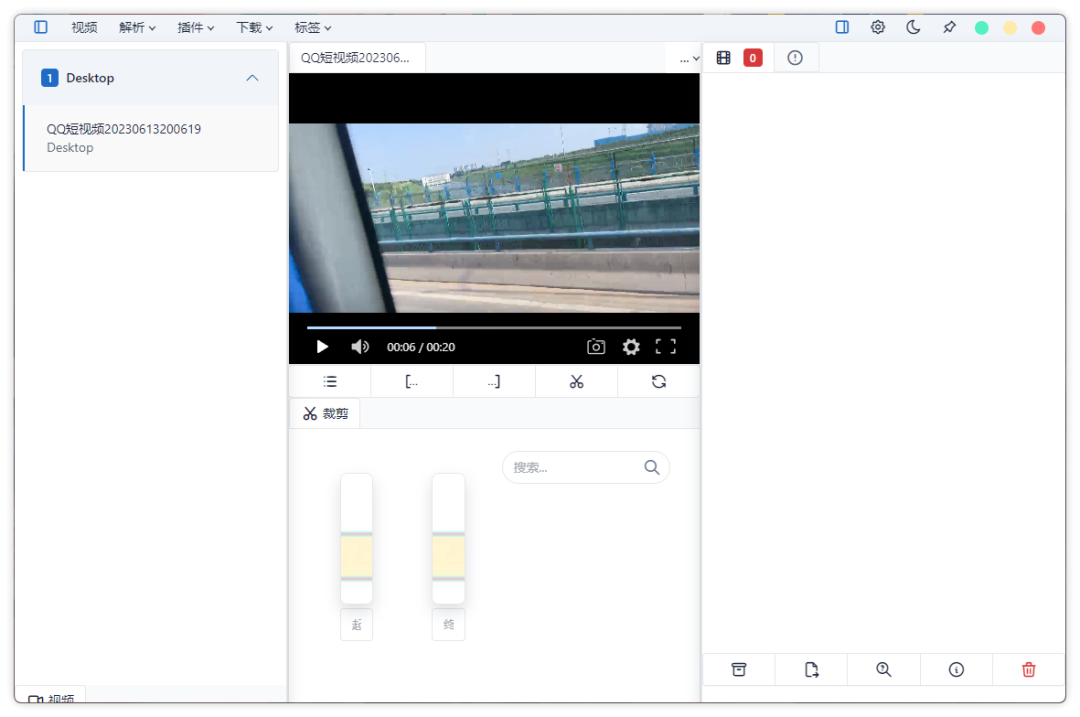Open the list icon below the player
Viewport: 1080px width, 717px height.
[330, 381]
